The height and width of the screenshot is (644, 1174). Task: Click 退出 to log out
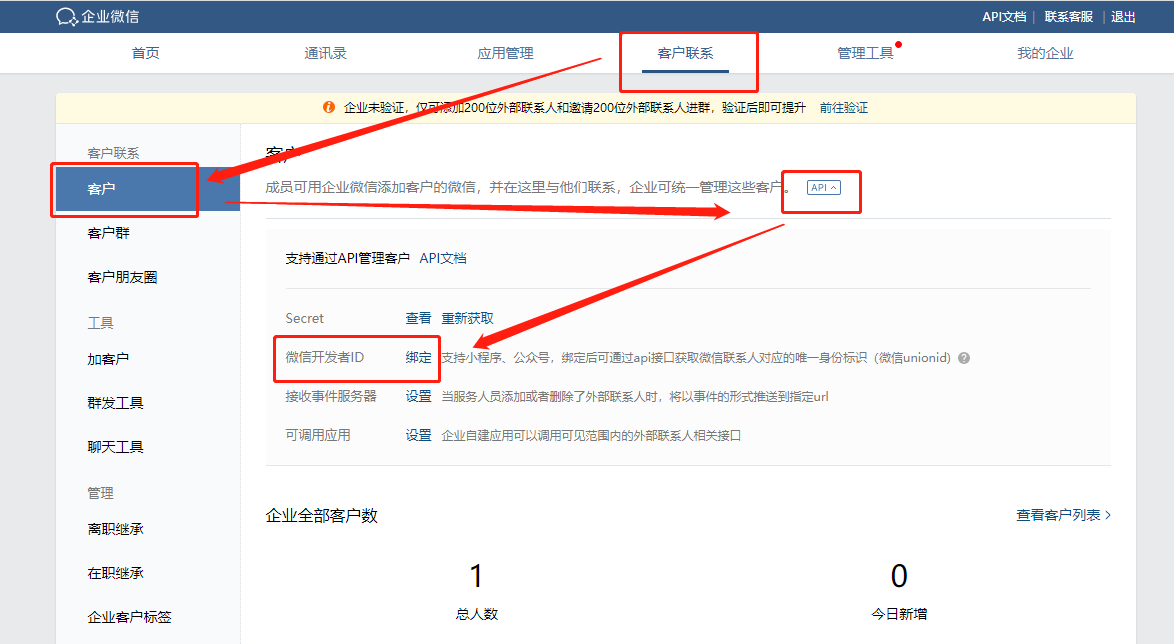point(1123,16)
